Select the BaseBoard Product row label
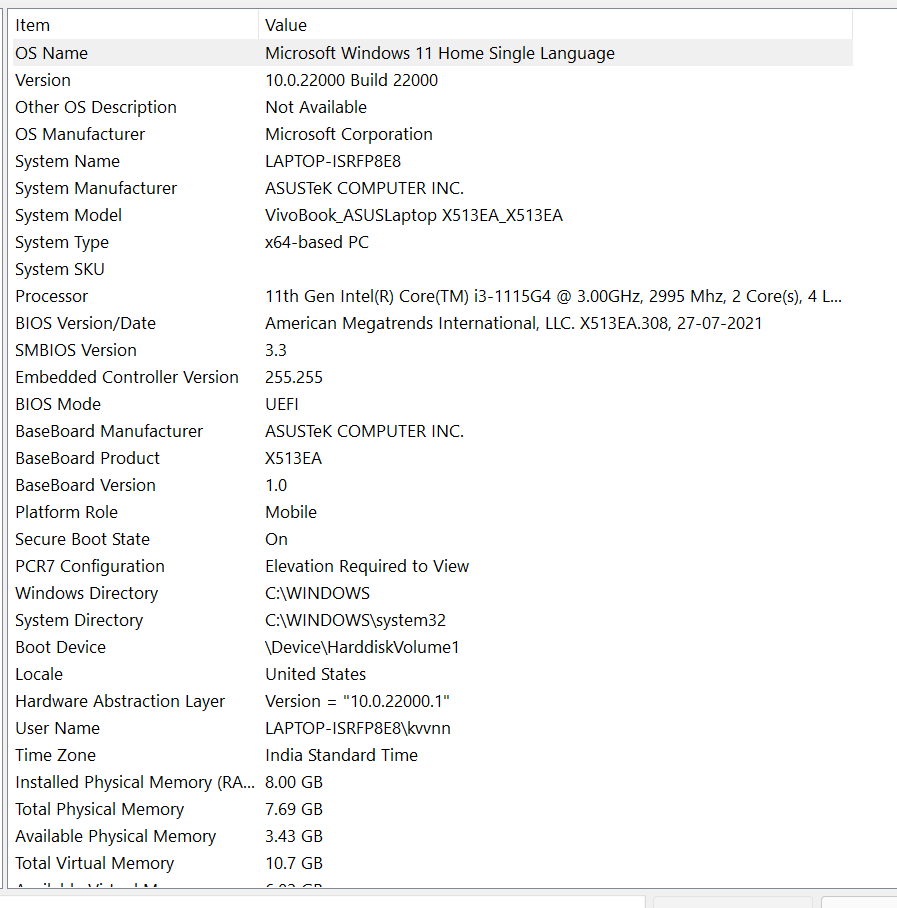 [x=87, y=459]
